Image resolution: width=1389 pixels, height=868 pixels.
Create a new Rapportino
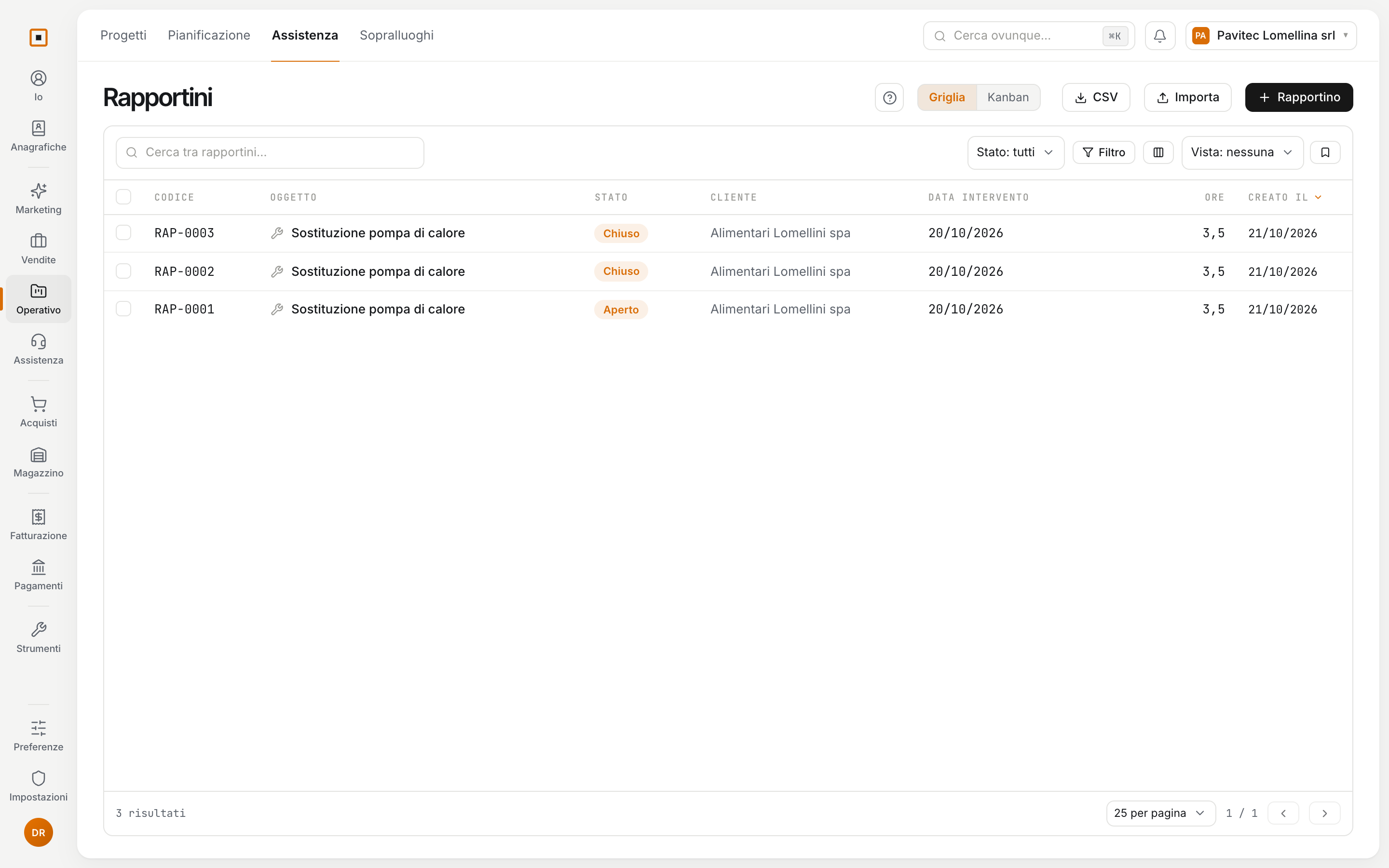(x=1299, y=97)
